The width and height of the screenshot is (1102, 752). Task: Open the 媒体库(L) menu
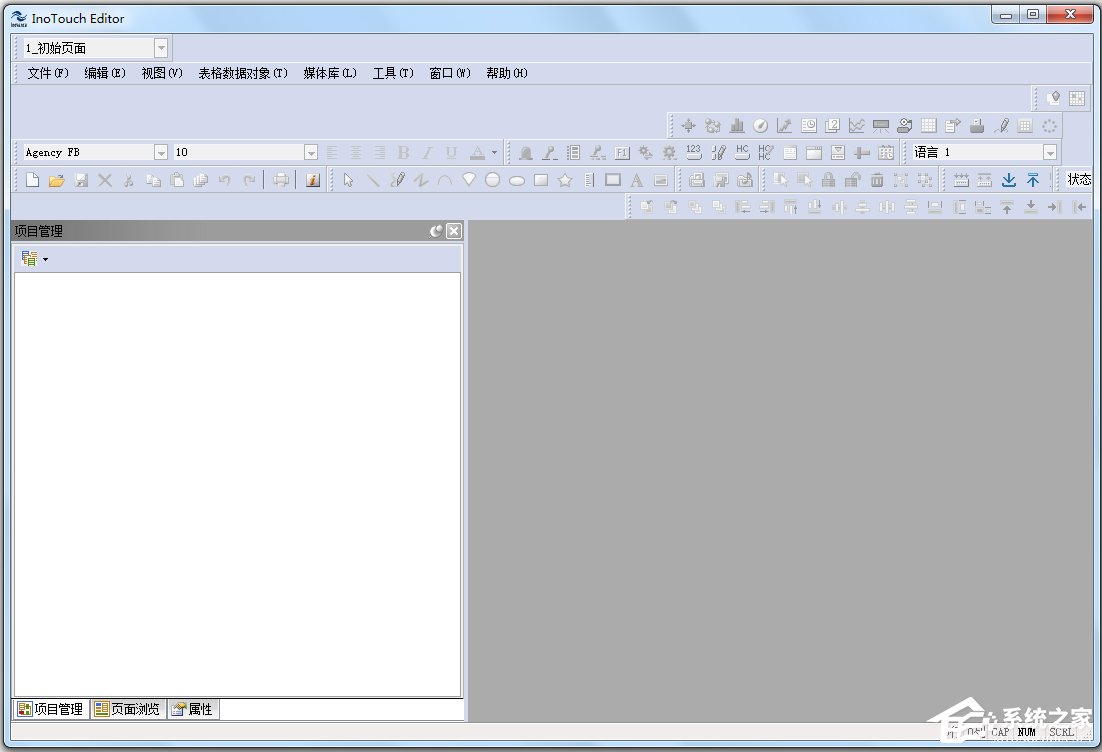(330, 73)
